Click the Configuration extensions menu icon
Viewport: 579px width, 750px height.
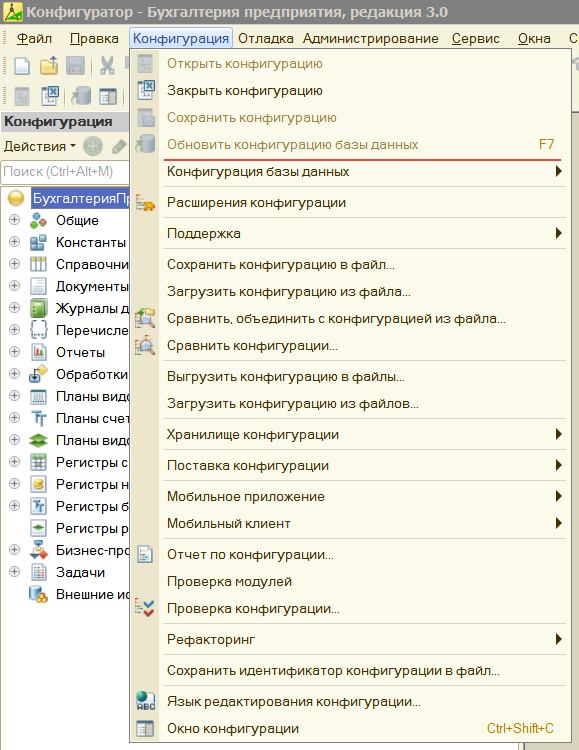click(145, 203)
